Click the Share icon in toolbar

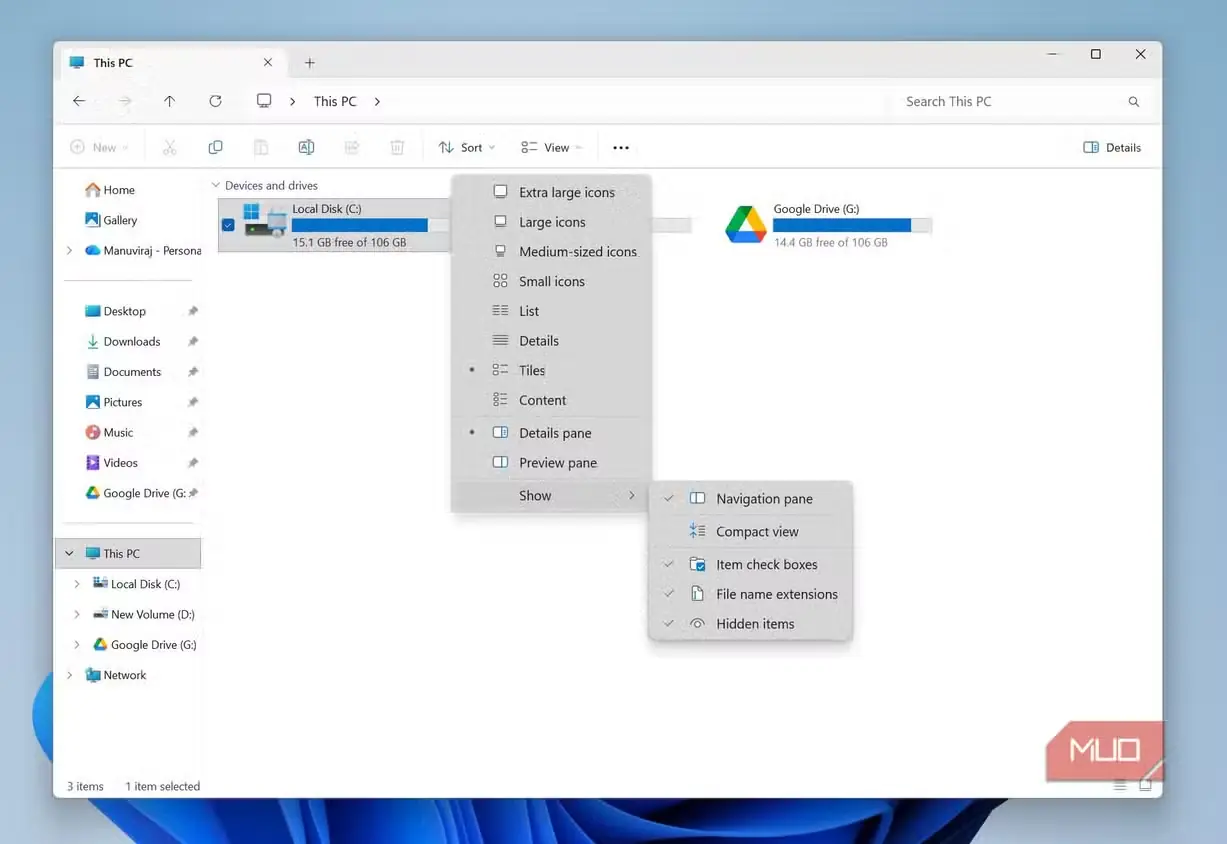pyautogui.click(x=352, y=147)
